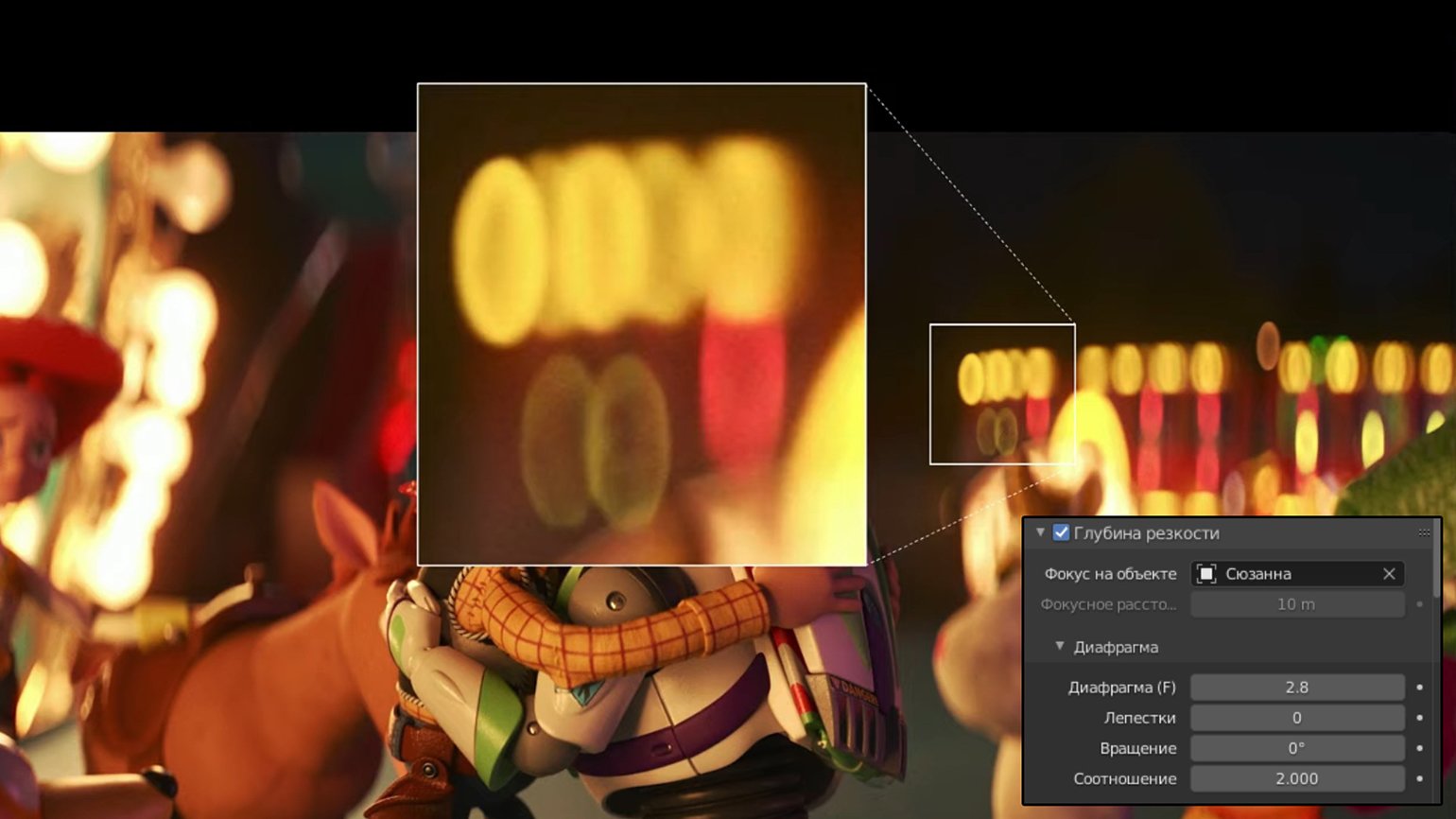Disable the Глубина резкости checkbox
This screenshot has width=1456, height=819.
click(1061, 532)
